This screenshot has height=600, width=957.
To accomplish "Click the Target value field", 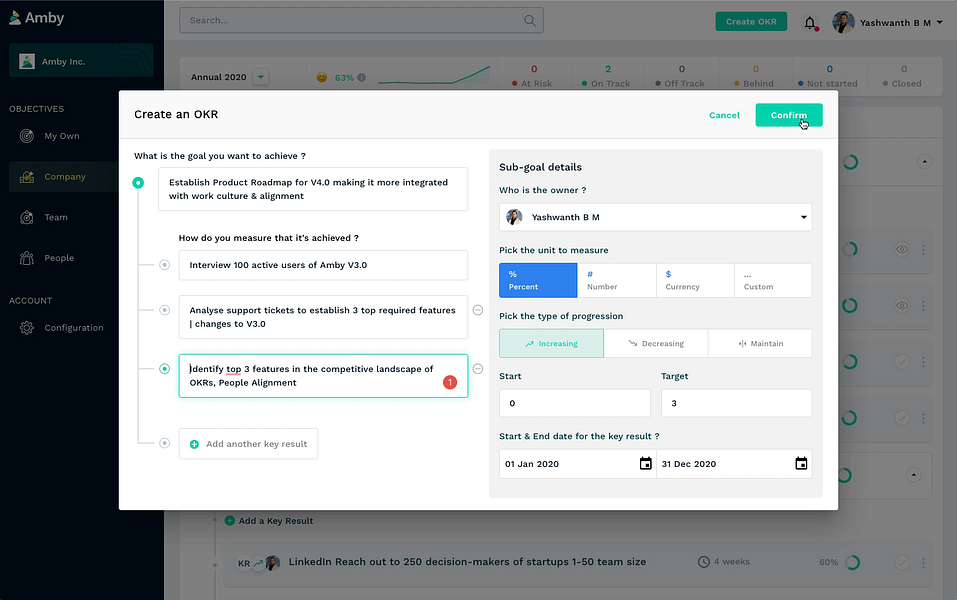I will 736,403.
